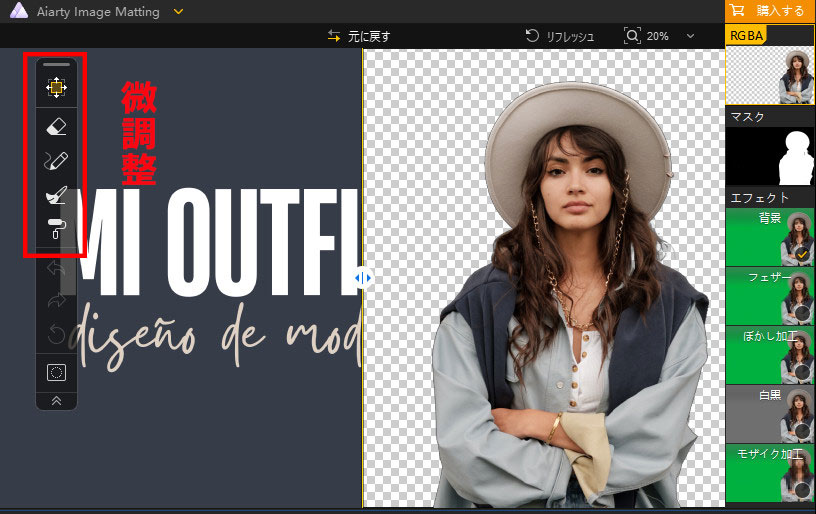Select the ぼかし加工 blur effect thumbnail
816x514 pixels.
pos(770,355)
